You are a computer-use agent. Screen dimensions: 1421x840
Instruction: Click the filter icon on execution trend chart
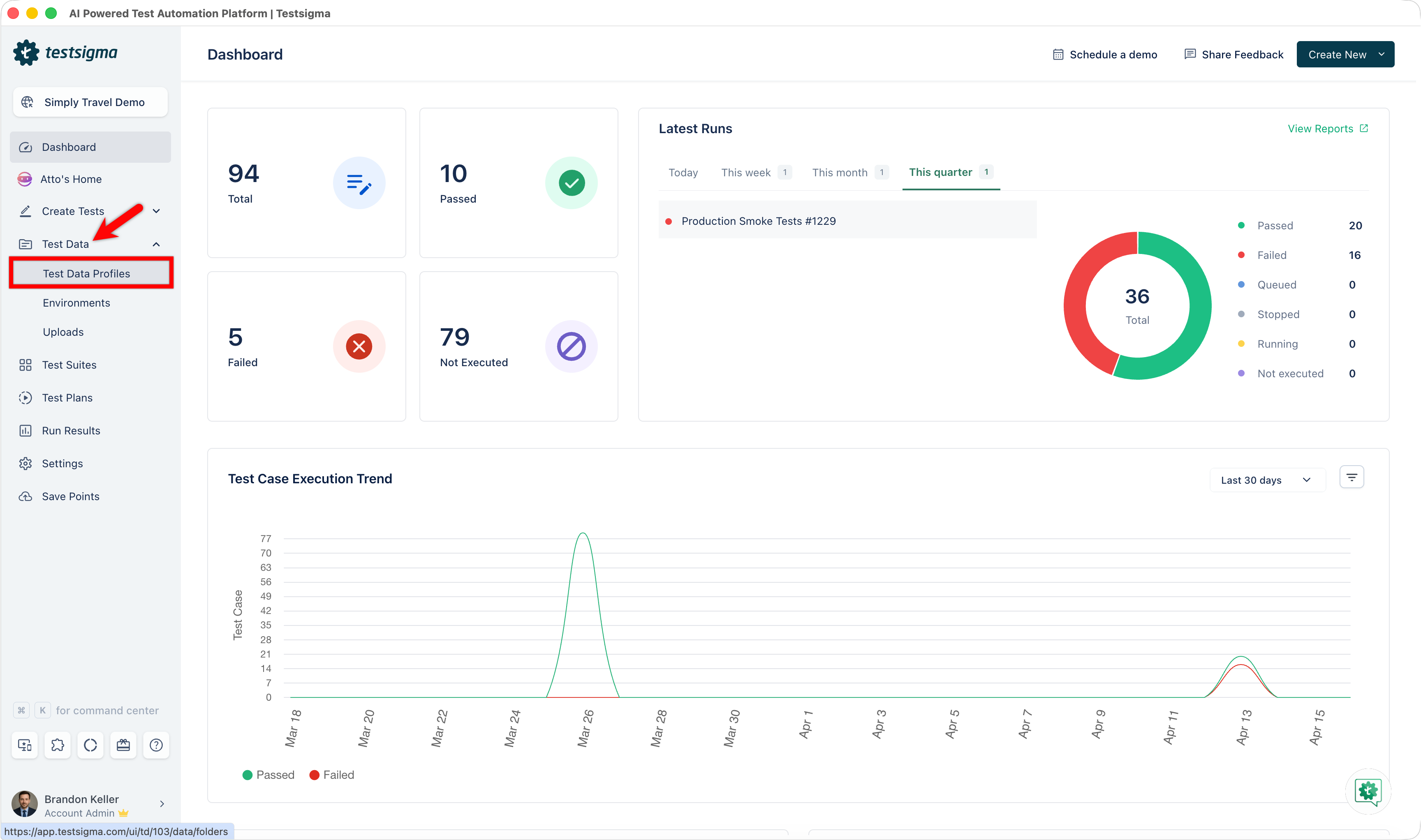pos(1352,477)
